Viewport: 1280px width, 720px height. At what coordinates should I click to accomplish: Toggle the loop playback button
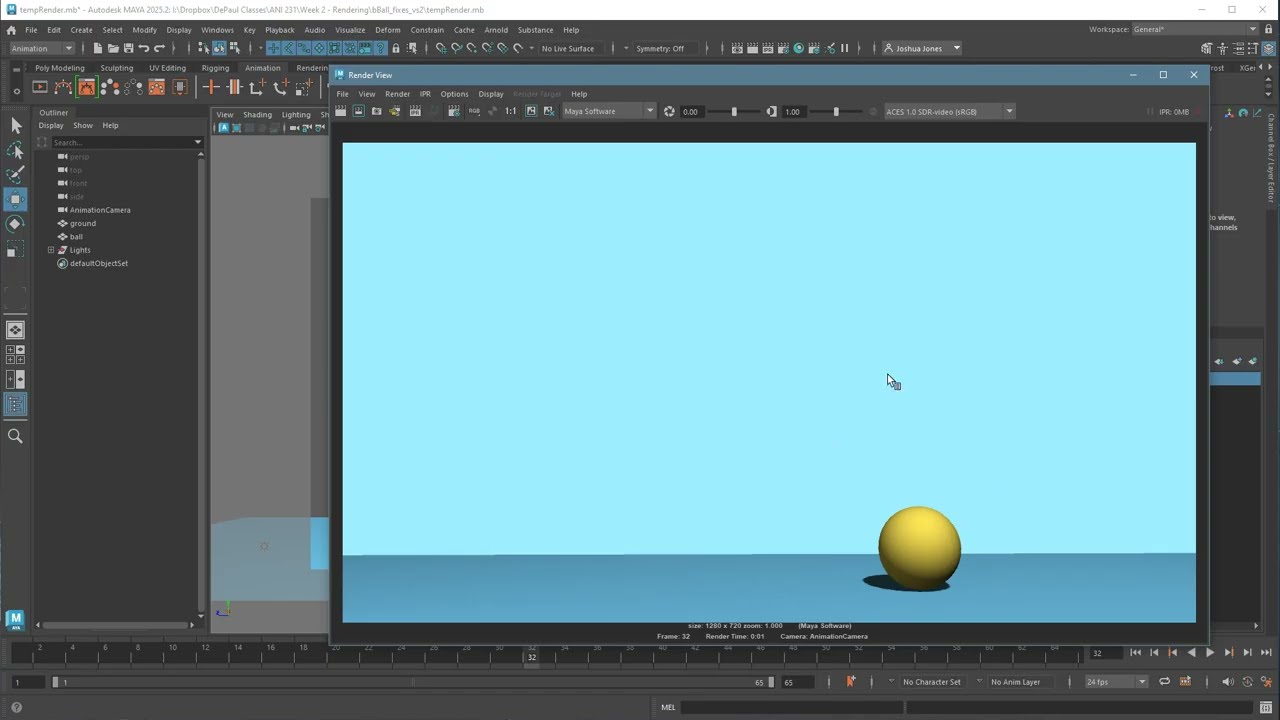point(1164,682)
